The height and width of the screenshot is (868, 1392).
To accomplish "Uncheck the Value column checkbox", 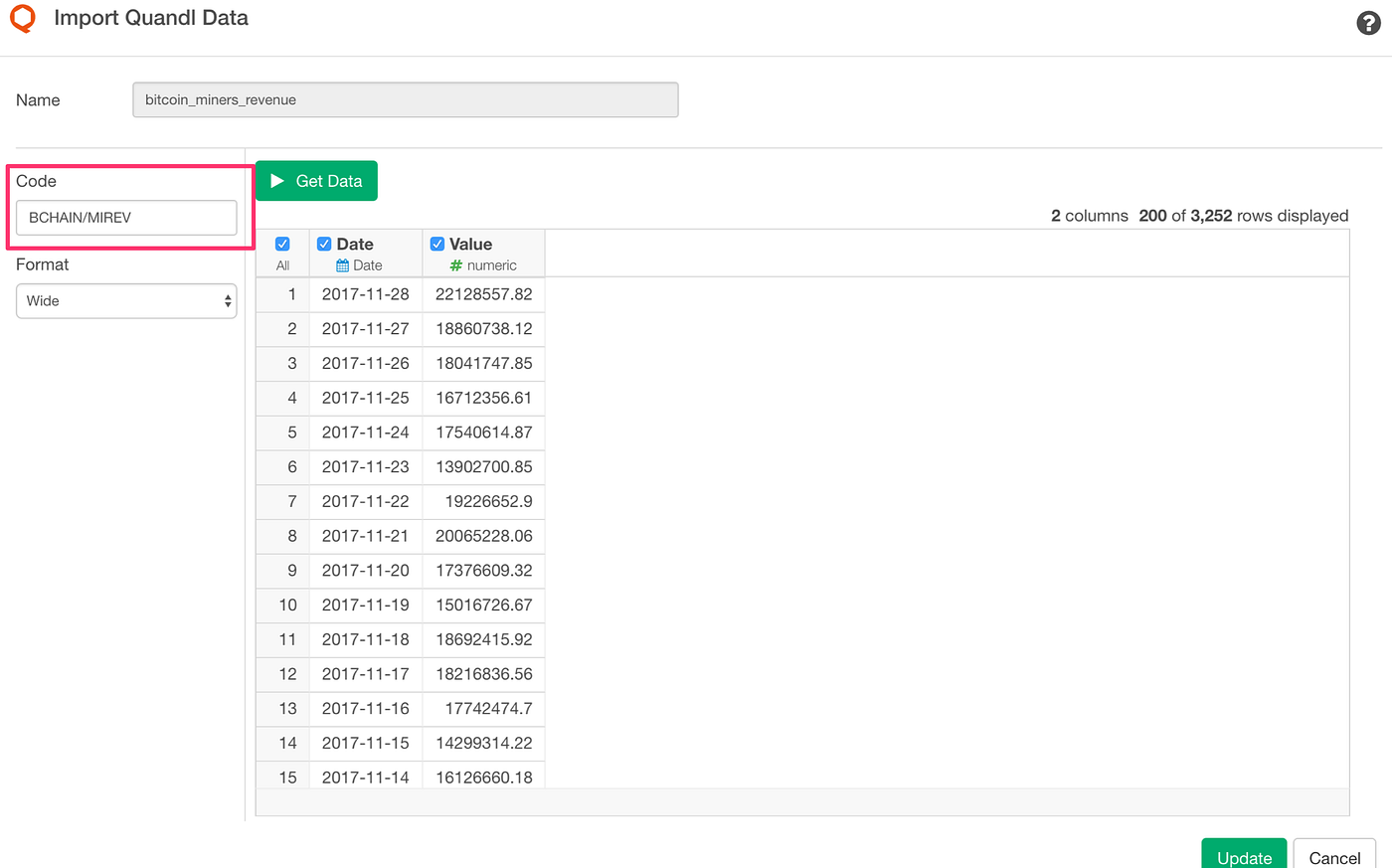I will 436,243.
